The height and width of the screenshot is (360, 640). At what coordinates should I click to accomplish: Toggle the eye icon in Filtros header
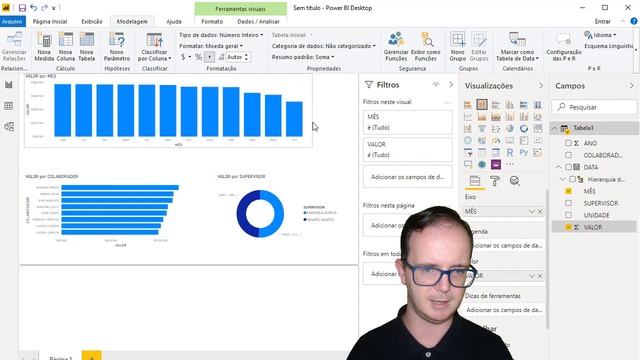point(436,84)
